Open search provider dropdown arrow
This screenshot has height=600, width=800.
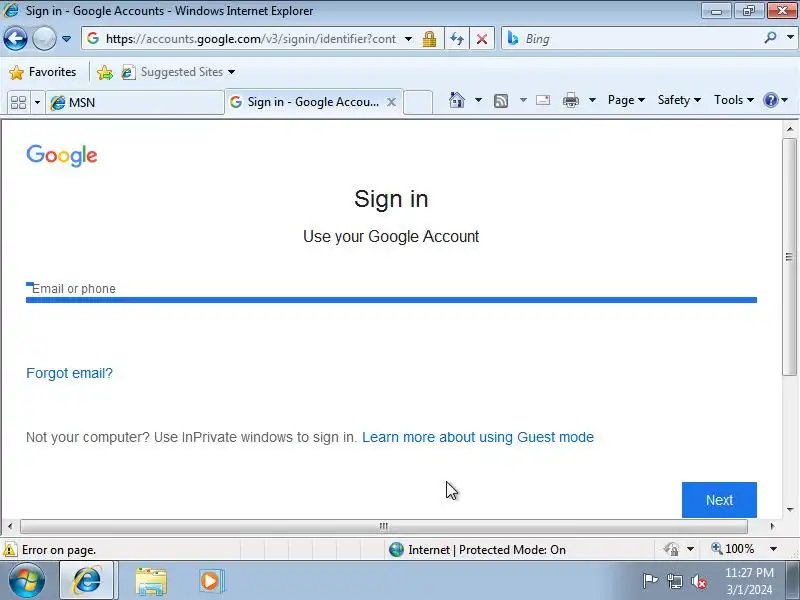tap(790, 38)
